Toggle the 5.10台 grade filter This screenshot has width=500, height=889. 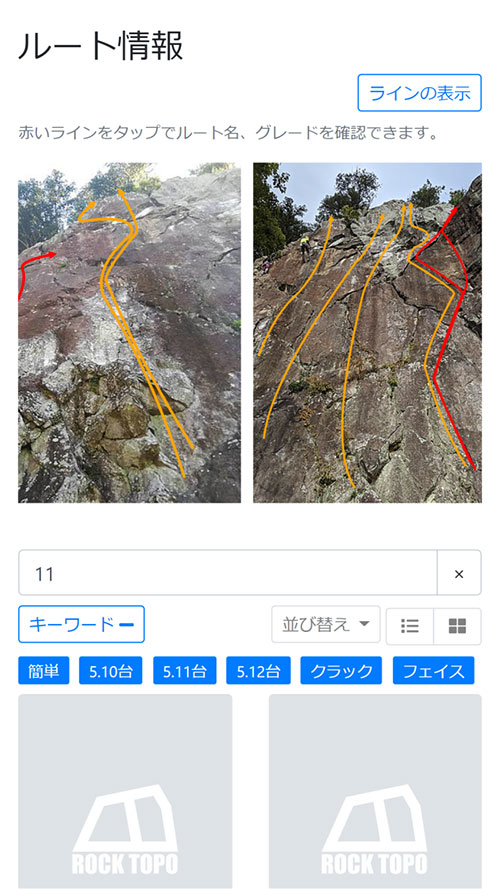pos(111,671)
